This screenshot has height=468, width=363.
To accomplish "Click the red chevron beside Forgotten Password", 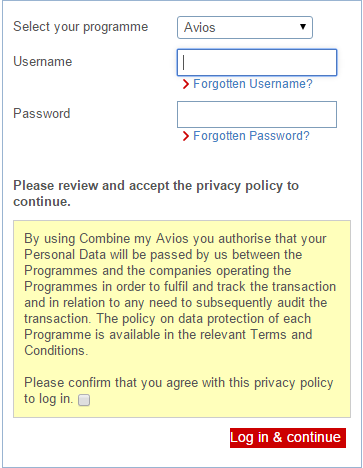I will [x=186, y=136].
